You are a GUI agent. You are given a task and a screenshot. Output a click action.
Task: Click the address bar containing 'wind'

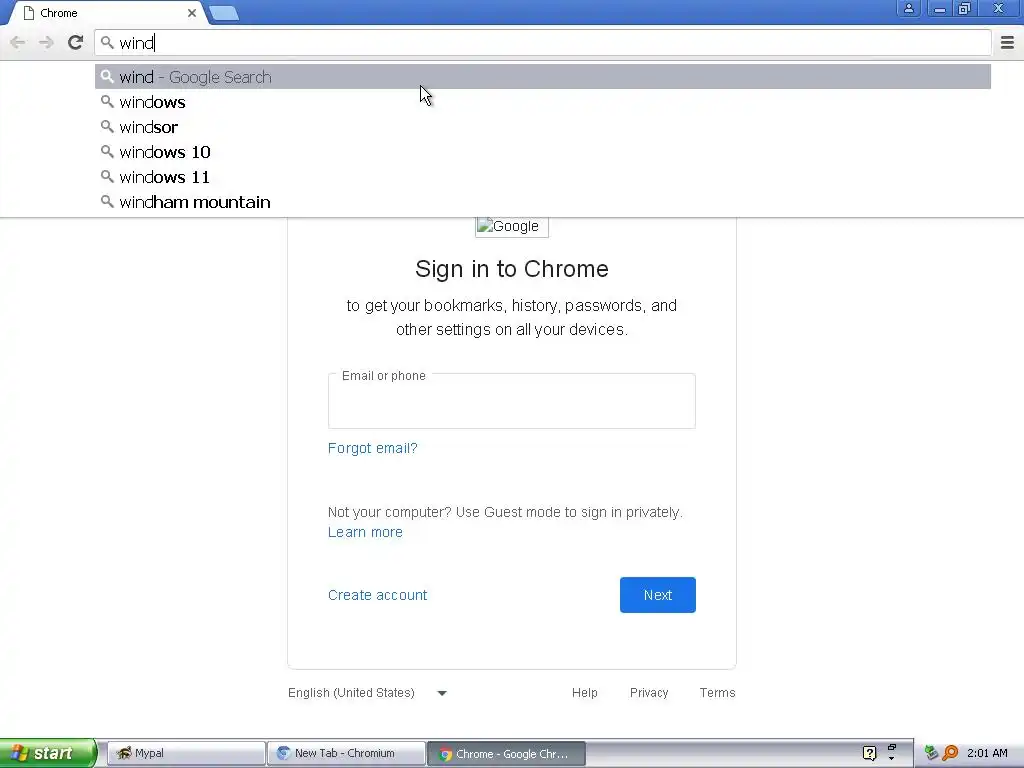(x=543, y=43)
